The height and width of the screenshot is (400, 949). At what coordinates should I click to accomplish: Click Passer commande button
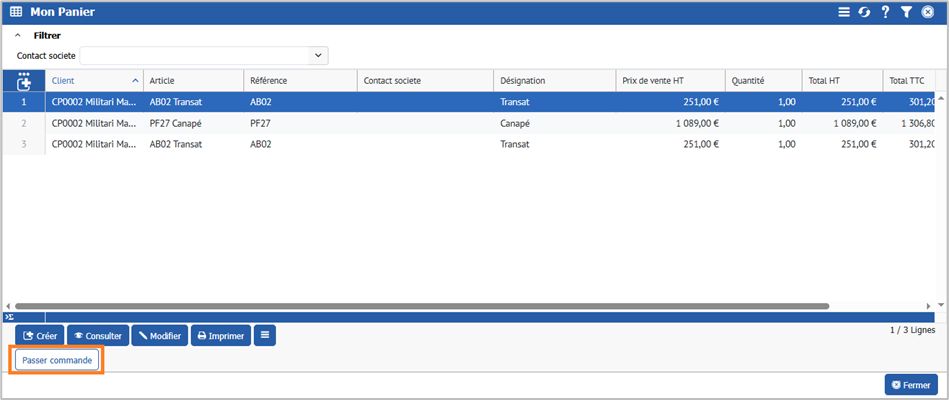tap(57, 360)
